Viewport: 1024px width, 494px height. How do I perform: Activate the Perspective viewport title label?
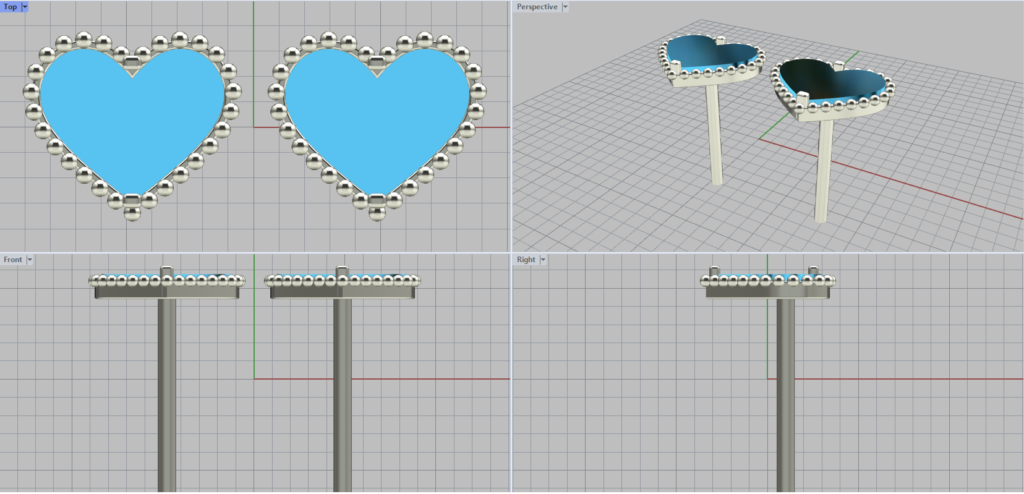[x=537, y=7]
